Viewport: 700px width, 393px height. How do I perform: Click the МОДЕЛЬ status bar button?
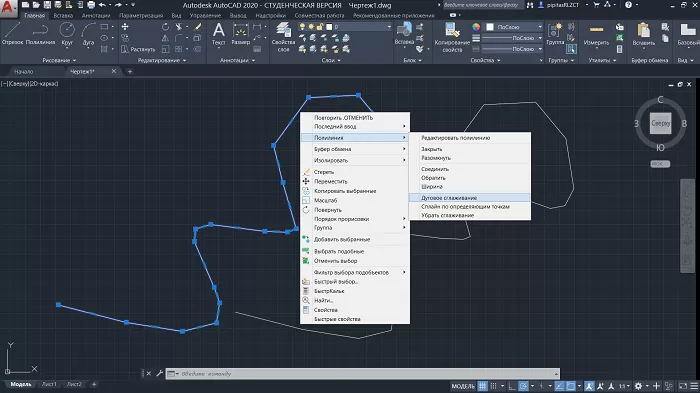(463, 386)
